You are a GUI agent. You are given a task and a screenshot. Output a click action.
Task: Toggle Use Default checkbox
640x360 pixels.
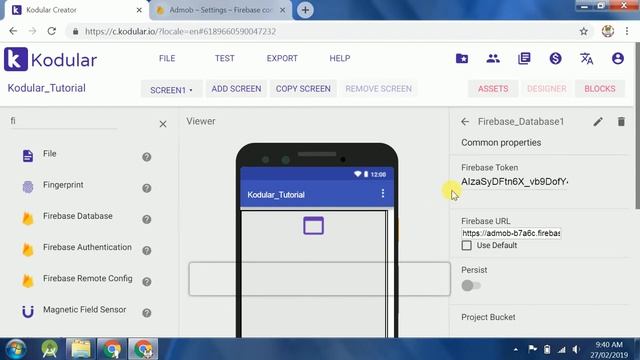point(467,245)
